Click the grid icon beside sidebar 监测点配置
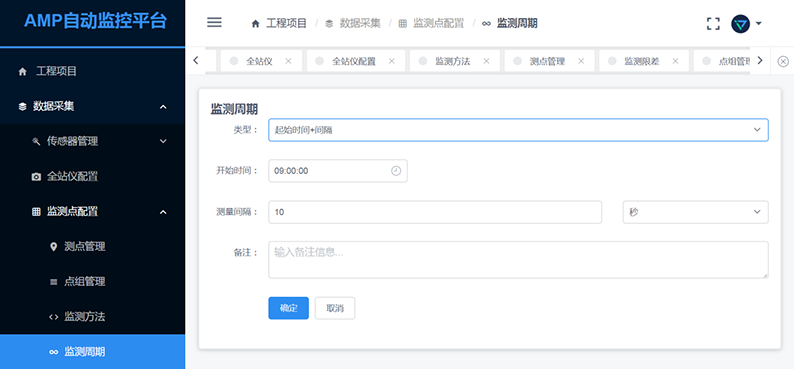The height and width of the screenshot is (369, 794). pos(36,212)
